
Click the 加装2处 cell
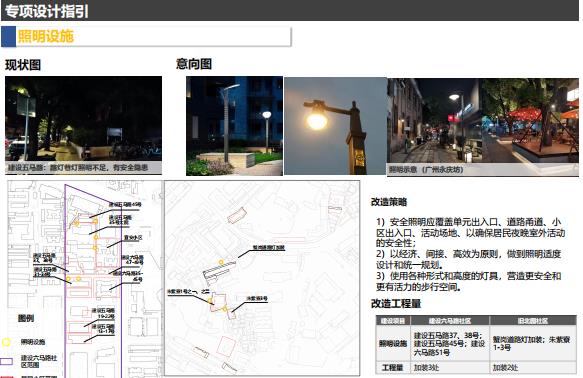[x=533, y=368]
